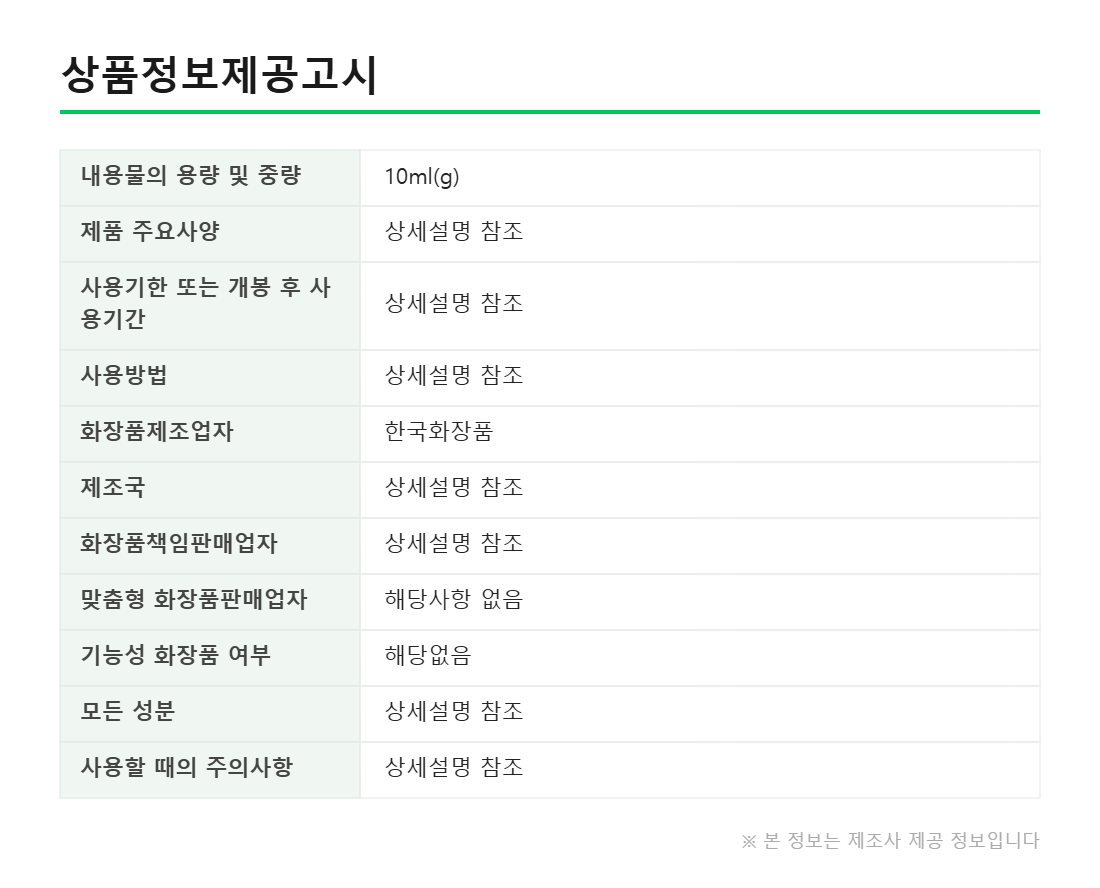This screenshot has width=1100, height=888.
Task: Select the 화장품책임판매업자 row label
Action: (179, 544)
